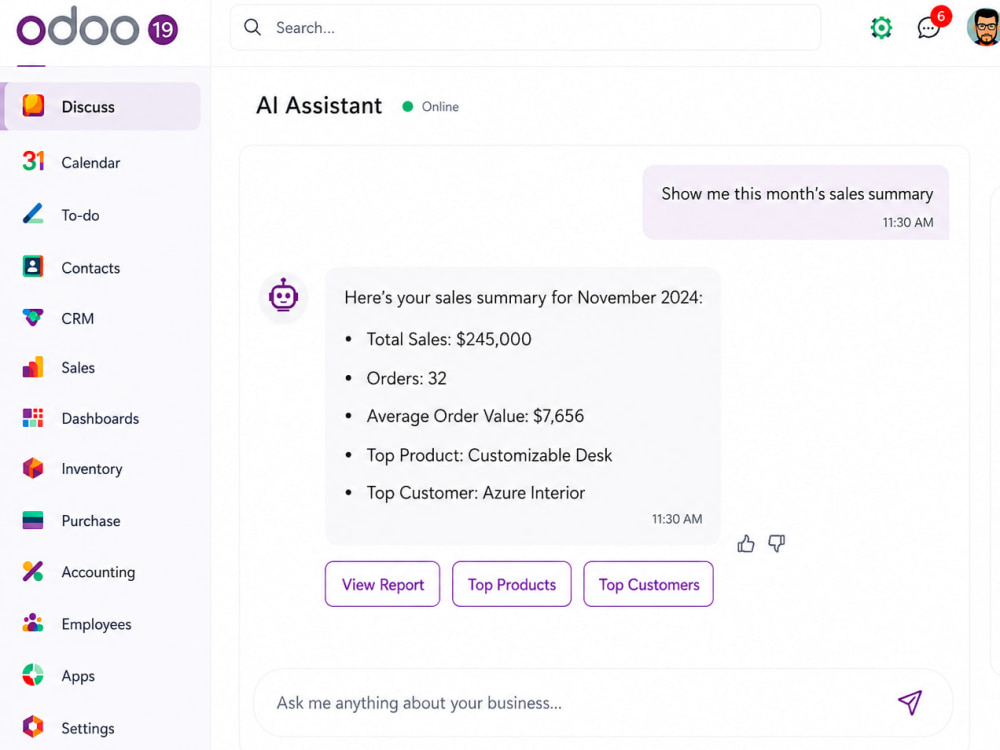Viewport: 1000px width, 750px height.
Task: Select the Discuss menu item
Action: point(102,107)
